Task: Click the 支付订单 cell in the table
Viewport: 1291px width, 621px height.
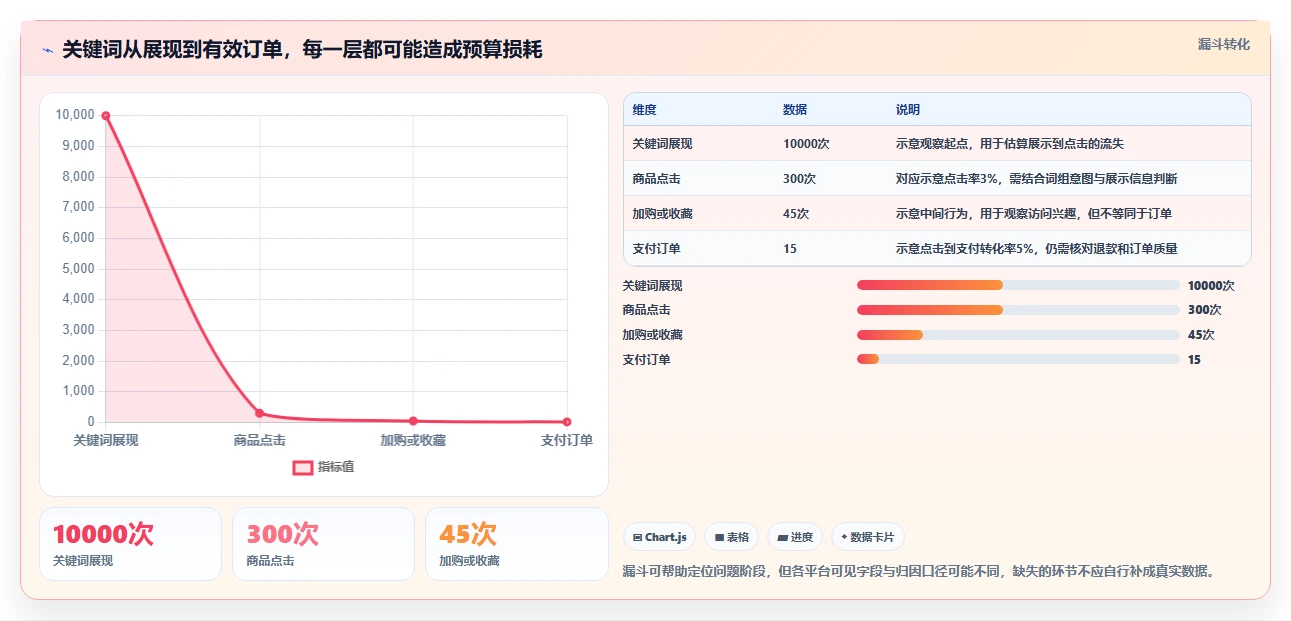Action: coord(656,249)
